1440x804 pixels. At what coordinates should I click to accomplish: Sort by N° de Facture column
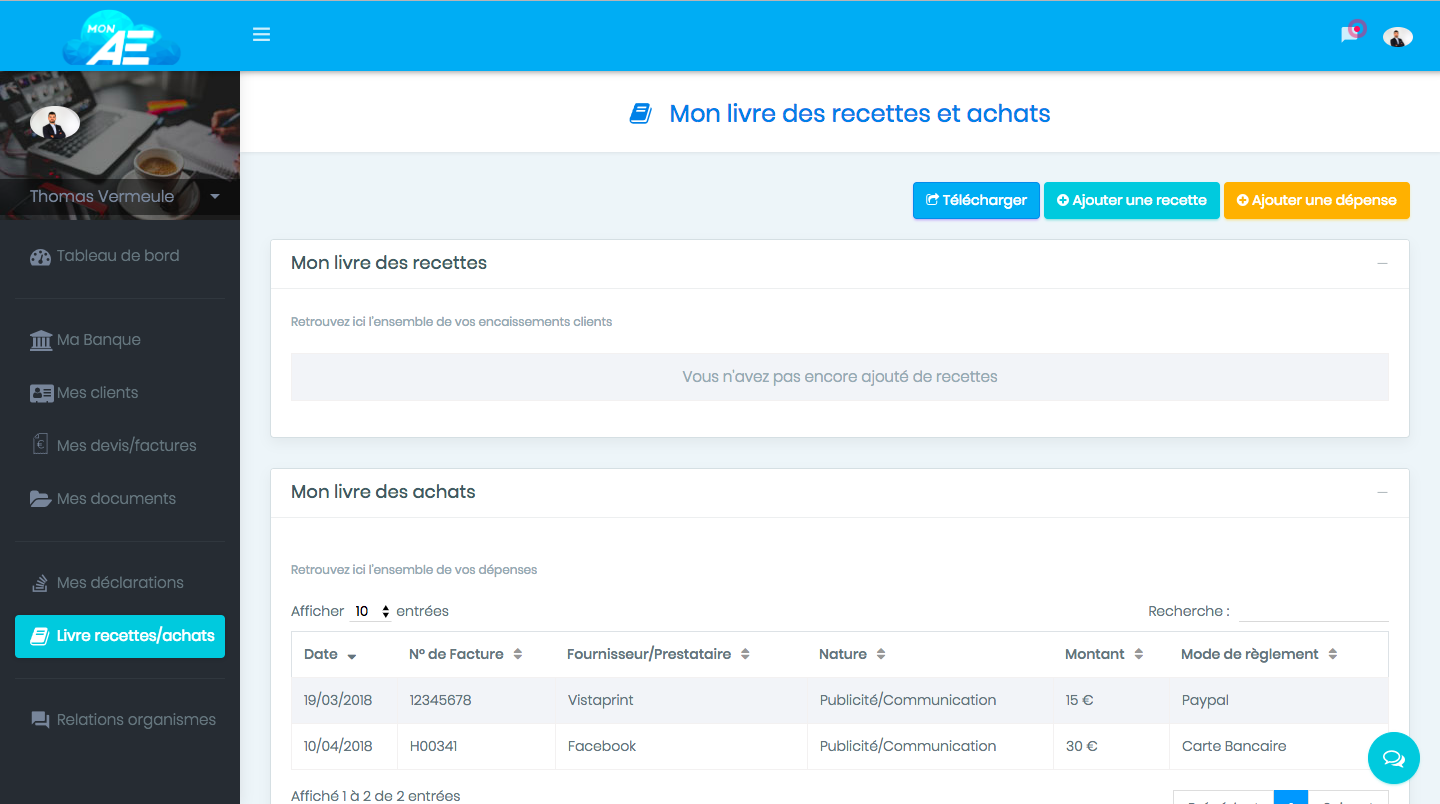pyautogui.click(x=475, y=654)
